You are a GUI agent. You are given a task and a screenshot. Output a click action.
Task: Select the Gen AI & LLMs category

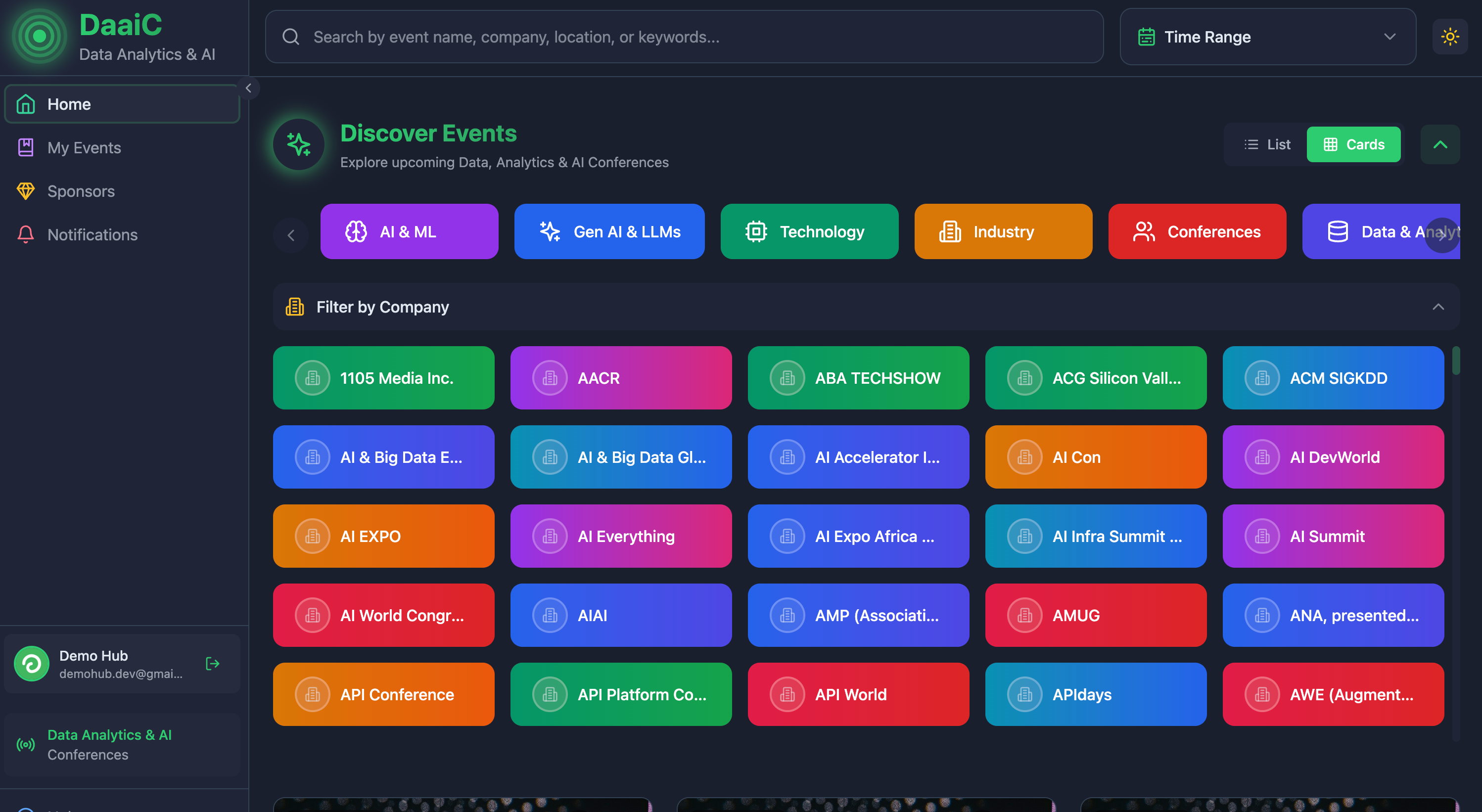pyautogui.click(x=608, y=232)
